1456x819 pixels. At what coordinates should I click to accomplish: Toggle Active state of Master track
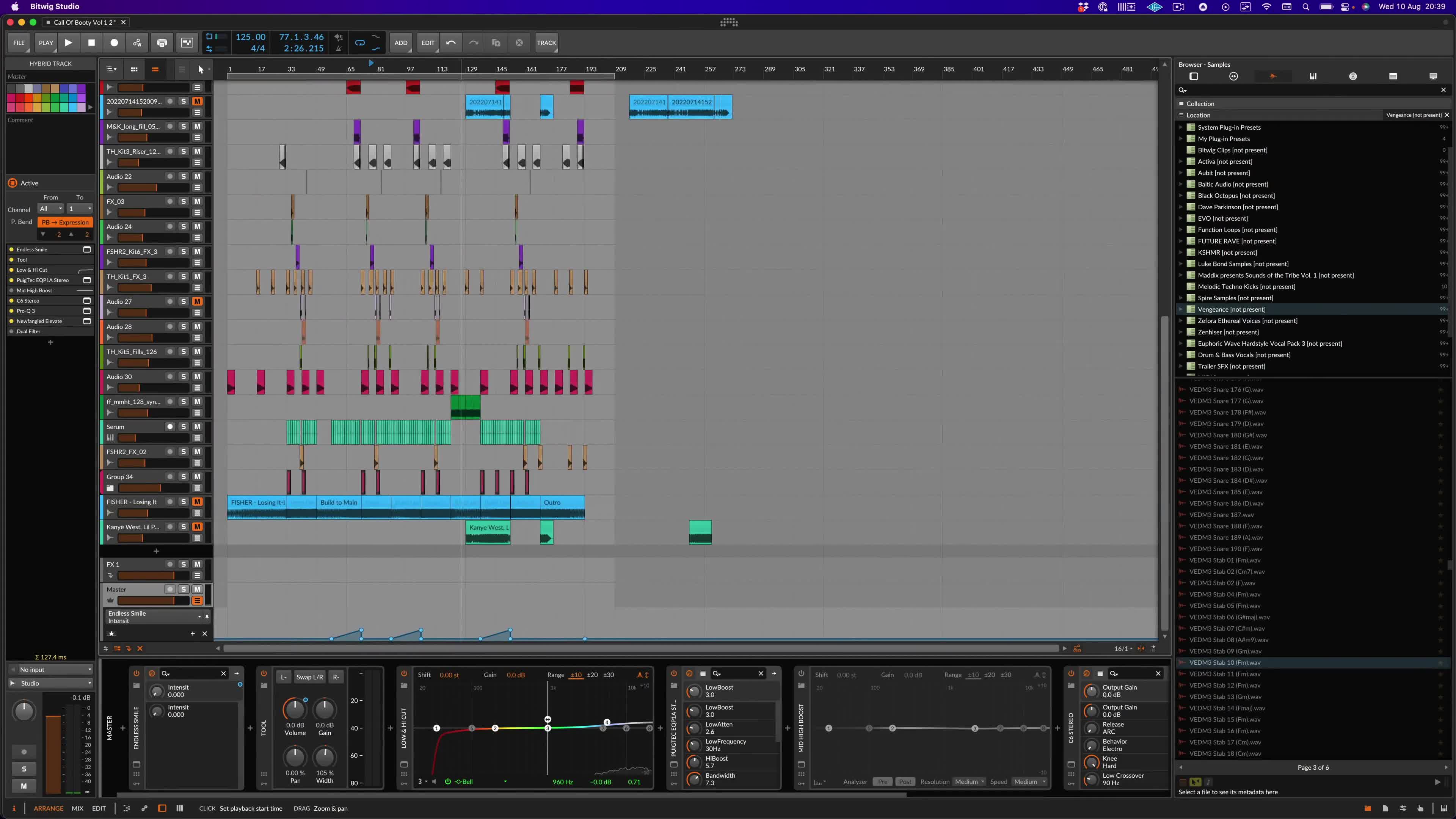tap(13, 183)
